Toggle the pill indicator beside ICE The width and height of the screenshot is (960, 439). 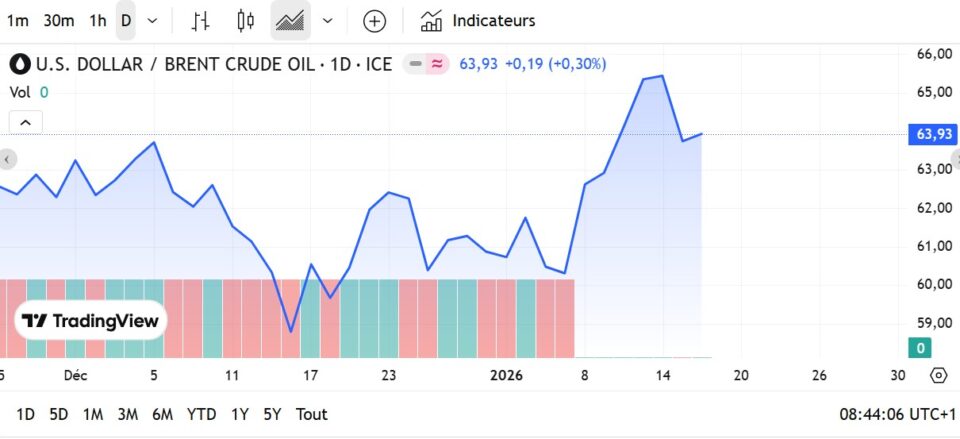(x=427, y=64)
